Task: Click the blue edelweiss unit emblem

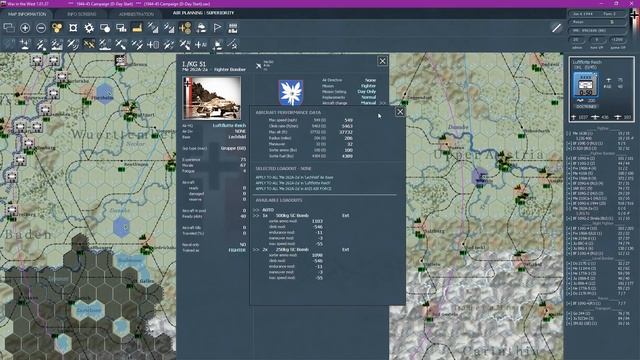Action: 291,93
